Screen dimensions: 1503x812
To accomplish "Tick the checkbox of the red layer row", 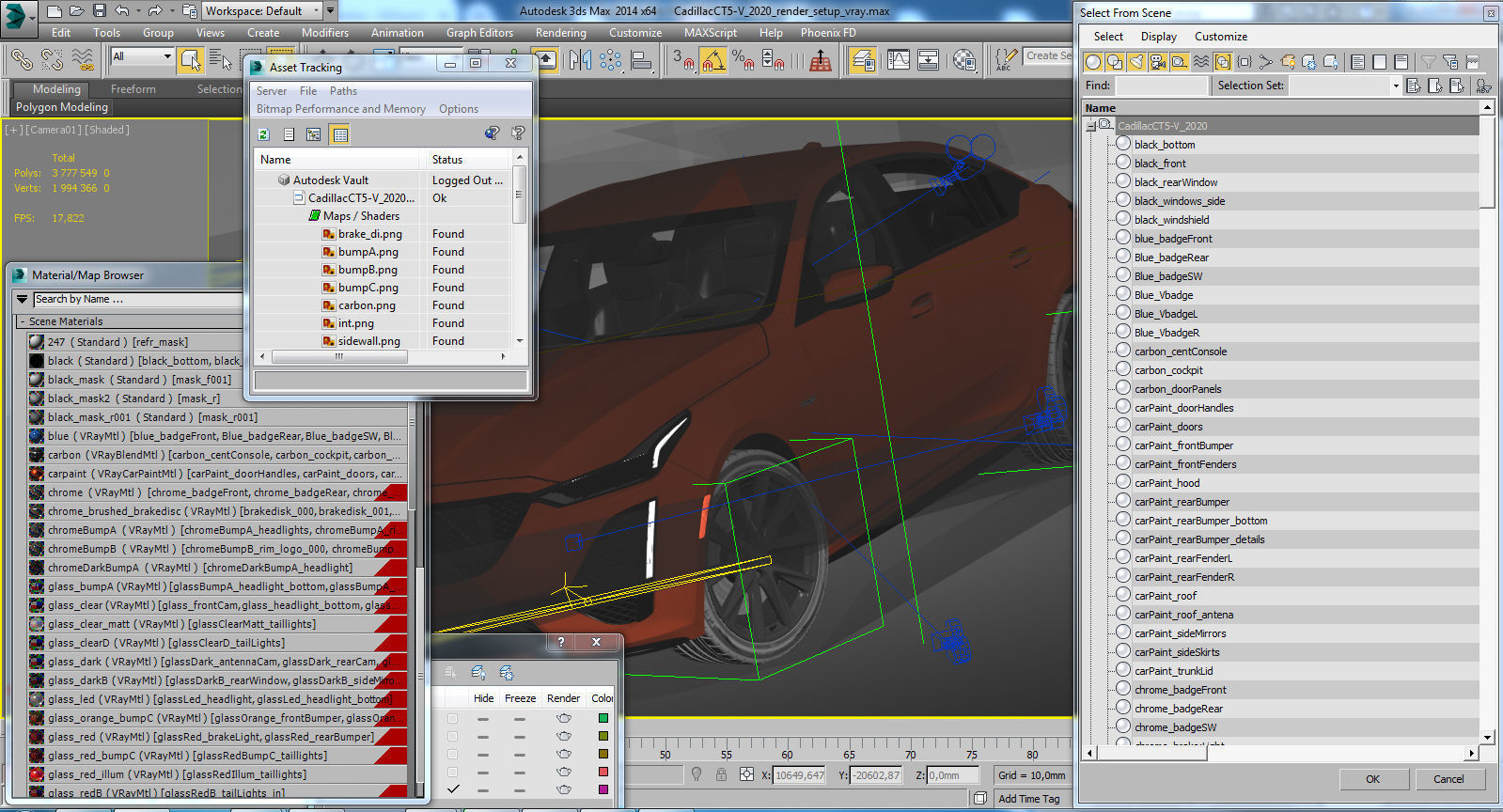I will pyautogui.click(x=453, y=773).
